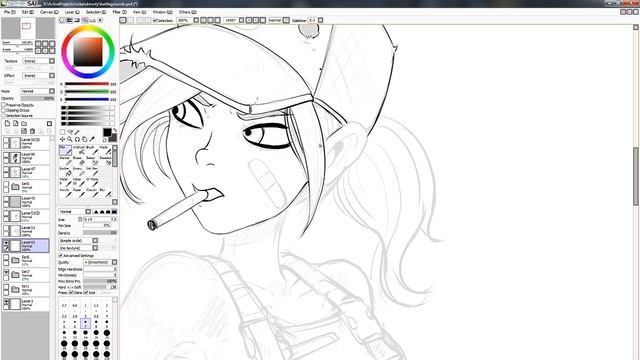The height and width of the screenshot is (360, 640).
Task: Click the canvas vertical scrollbar
Action: click(x=636, y=176)
